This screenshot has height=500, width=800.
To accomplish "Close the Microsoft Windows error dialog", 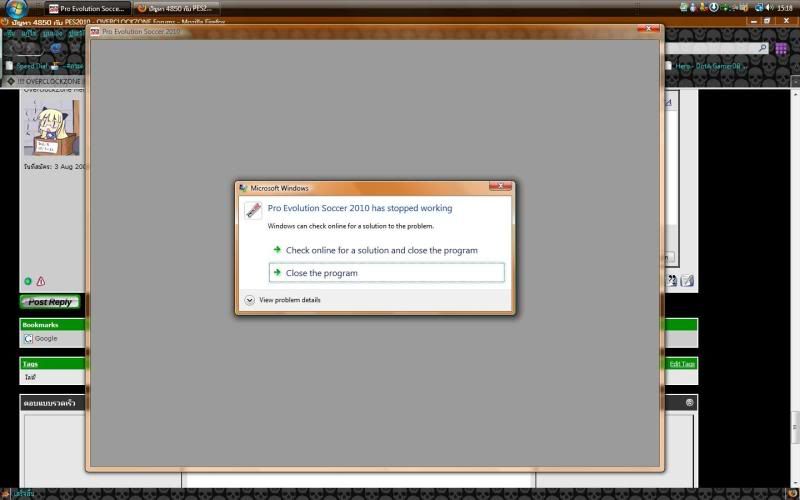I will (x=500, y=187).
